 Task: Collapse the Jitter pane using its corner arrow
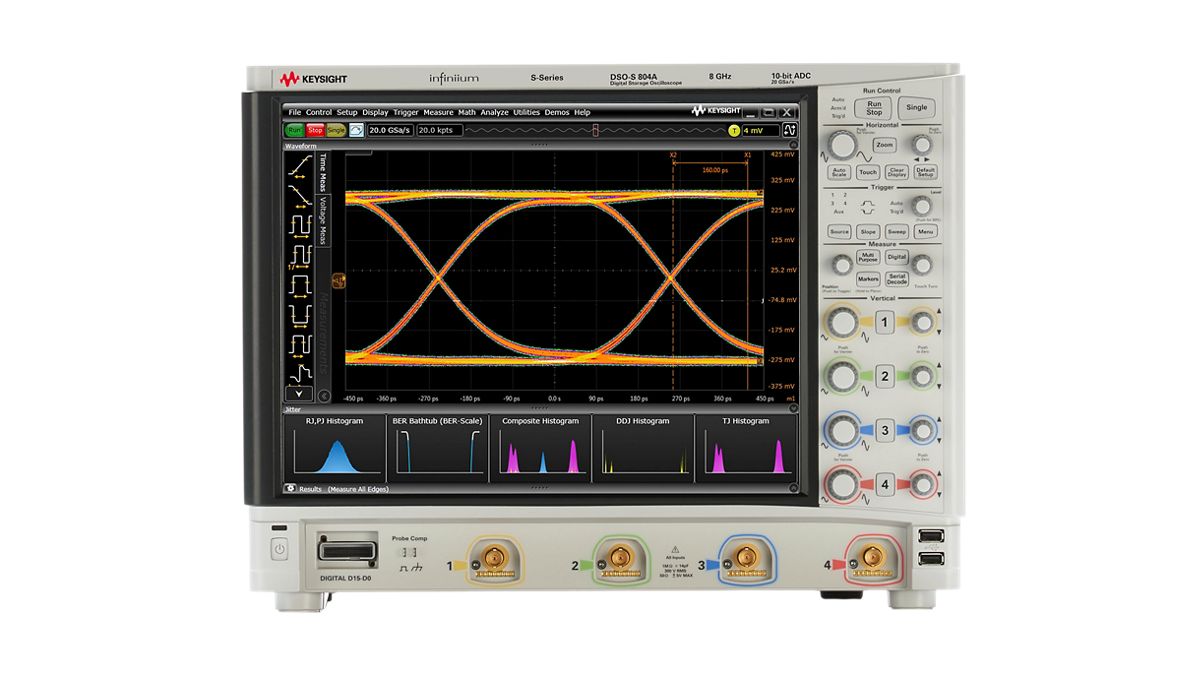[793, 408]
